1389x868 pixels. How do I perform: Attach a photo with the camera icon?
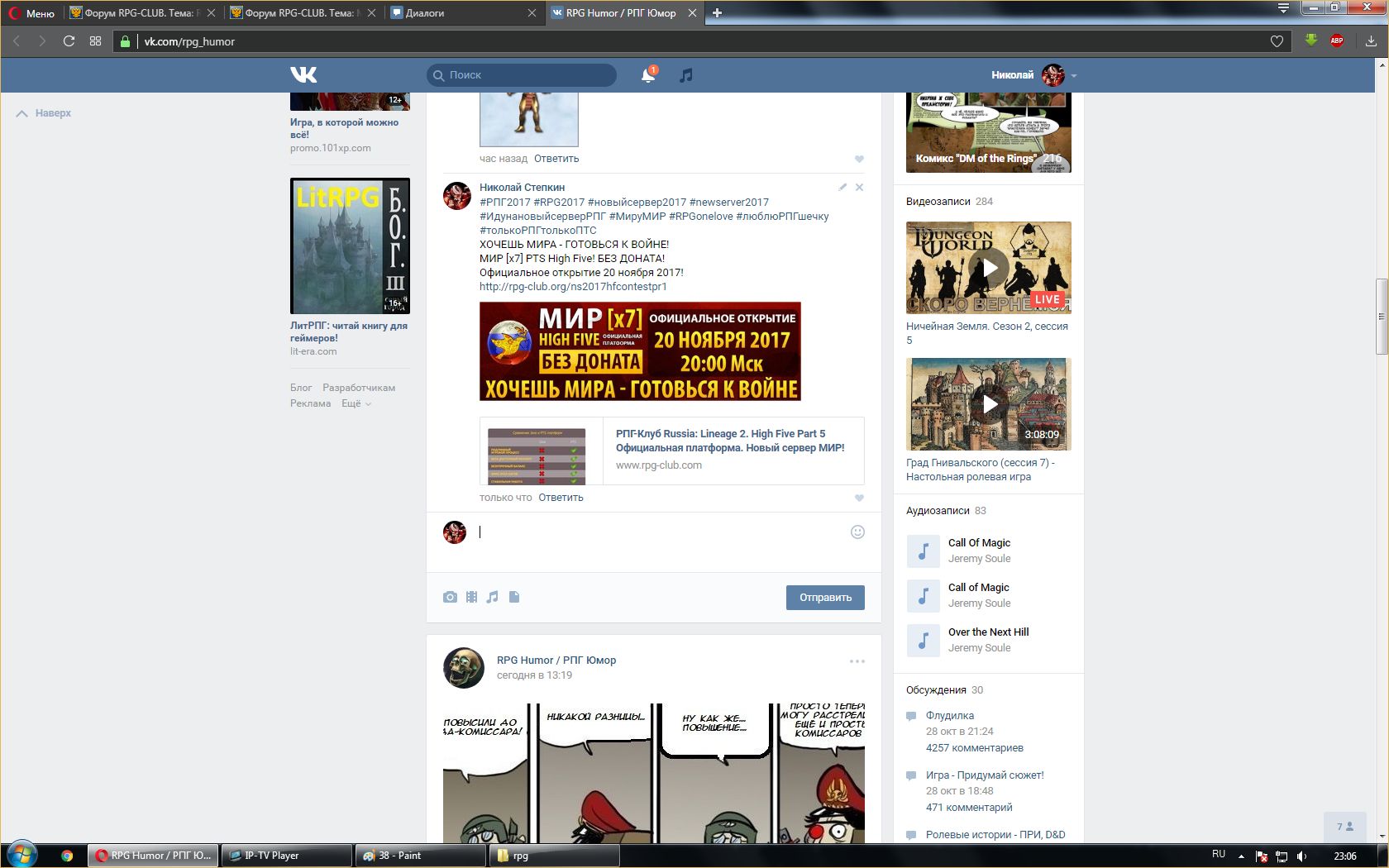tap(450, 597)
